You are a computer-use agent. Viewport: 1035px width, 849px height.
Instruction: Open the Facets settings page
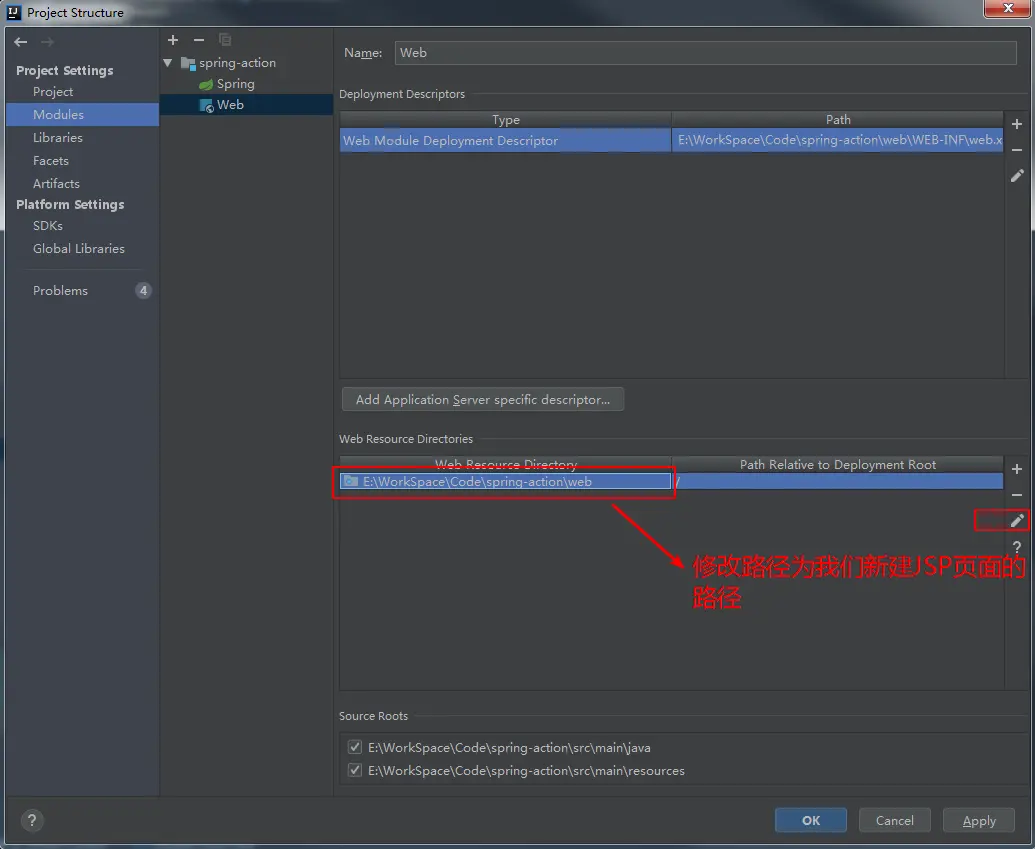coord(51,160)
